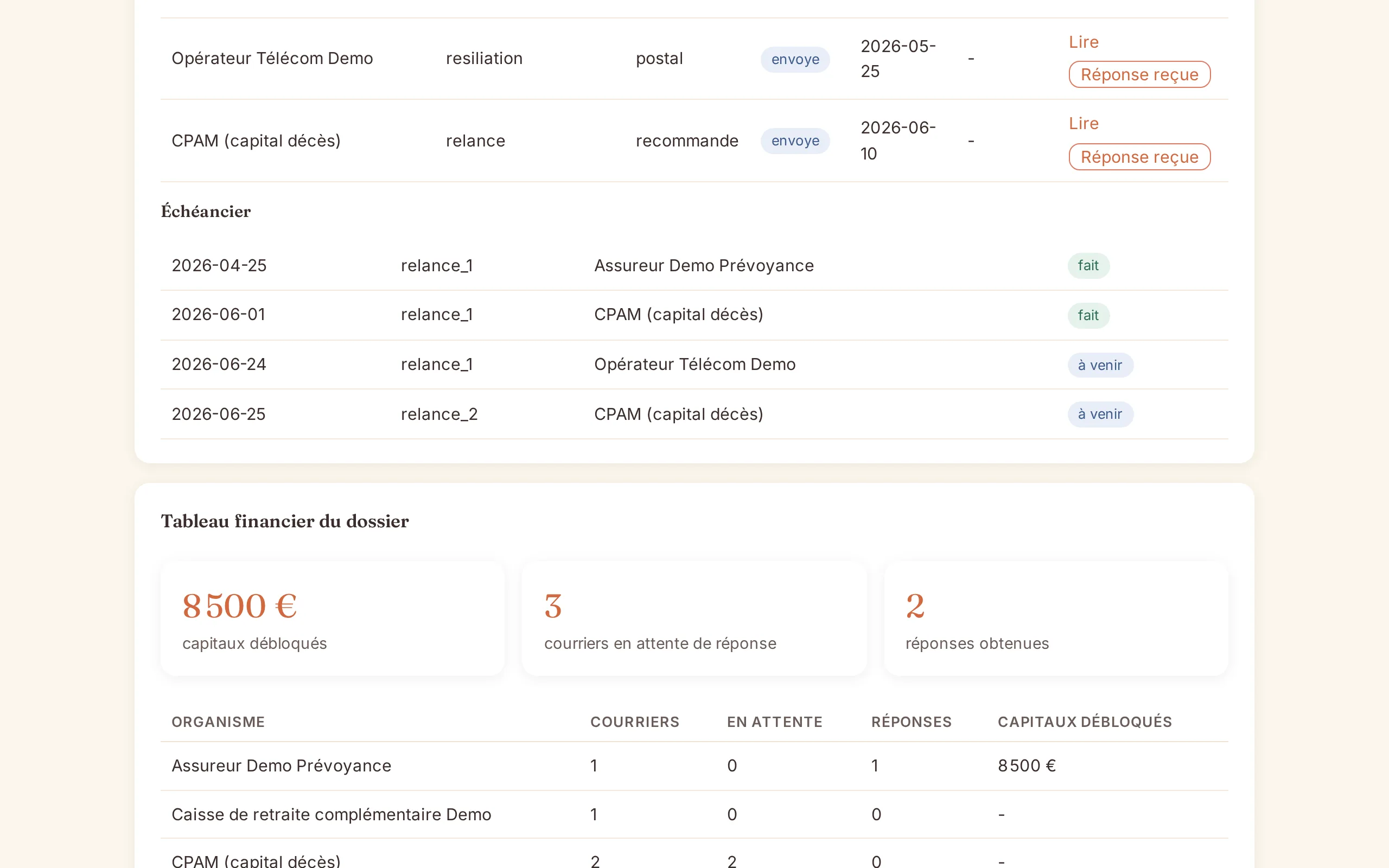The image size is (1389, 868).
Task: Click the EN ATTENTE column header
Action: [774, 722]
